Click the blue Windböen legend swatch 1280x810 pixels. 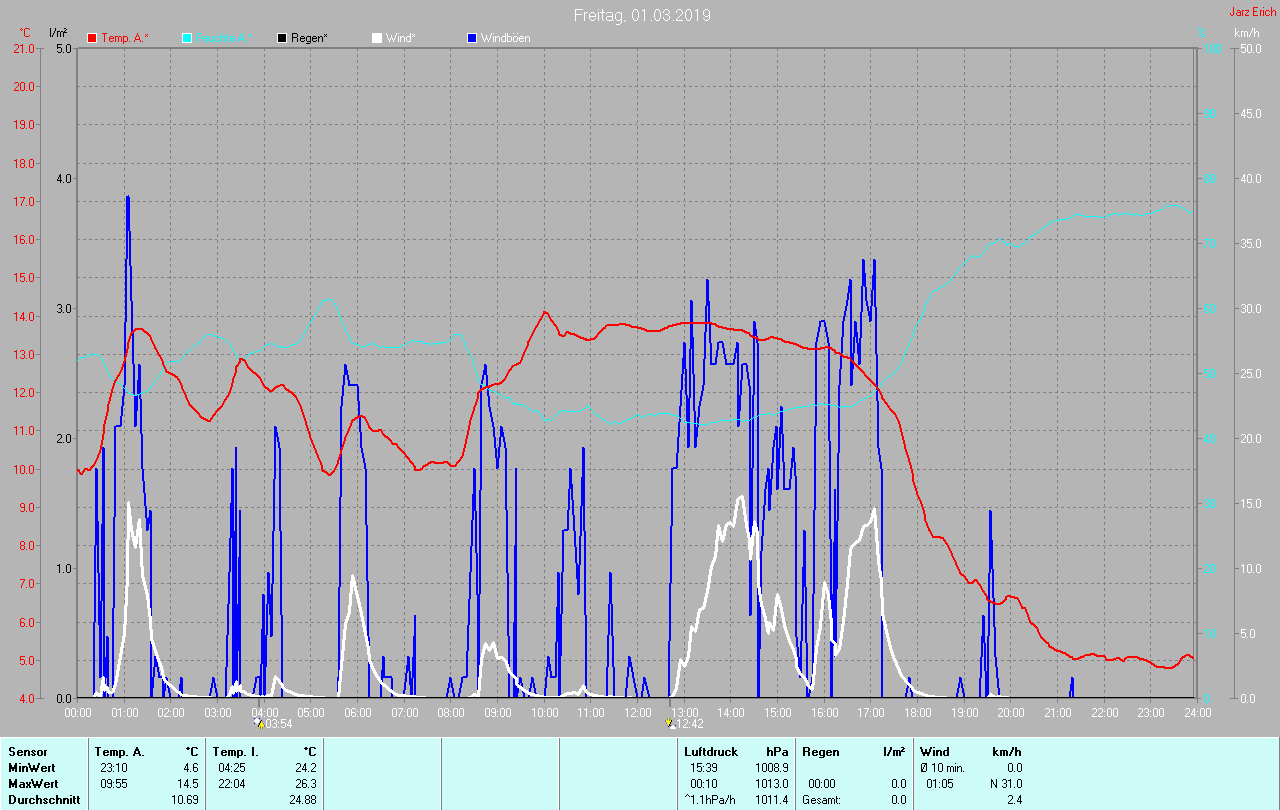tap(472, 38)
